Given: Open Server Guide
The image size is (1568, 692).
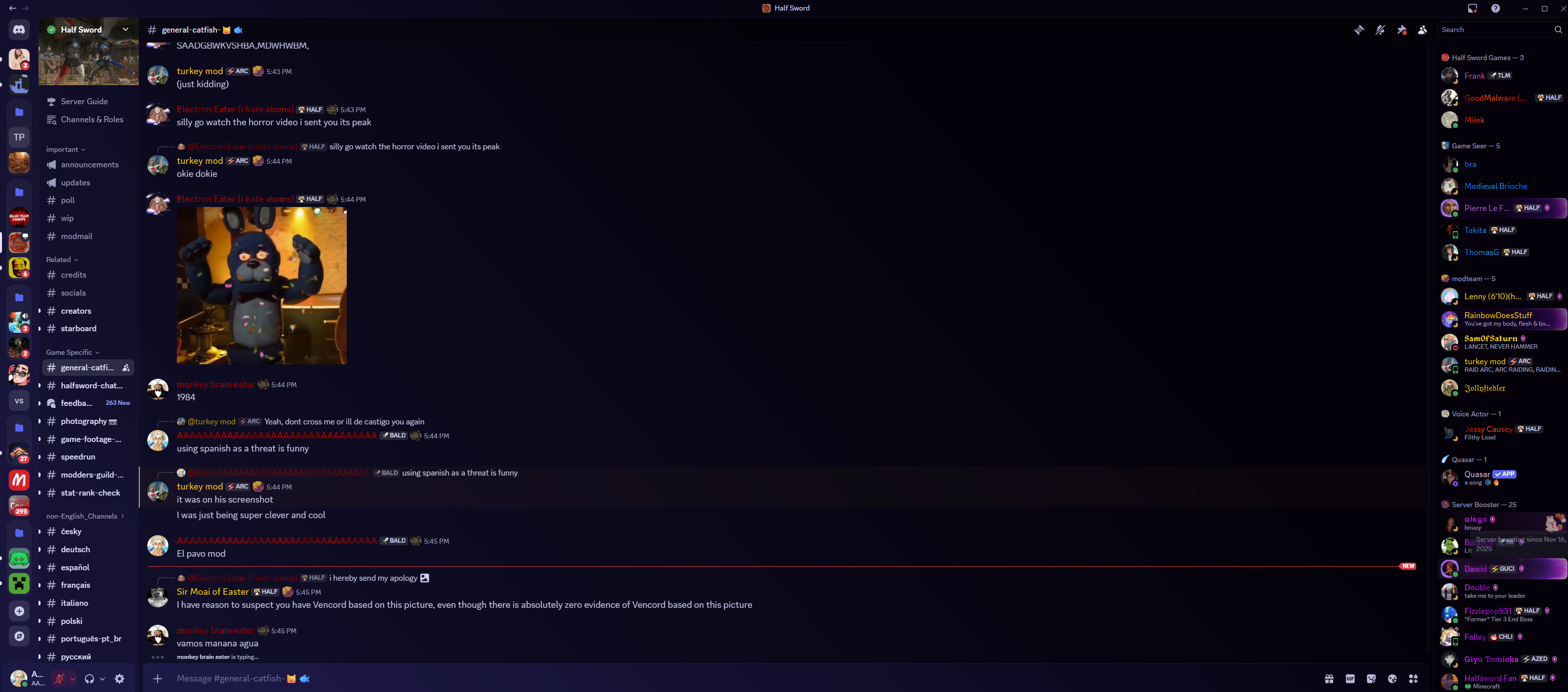Looking at the screenshot, I should [x=89, y=102].
